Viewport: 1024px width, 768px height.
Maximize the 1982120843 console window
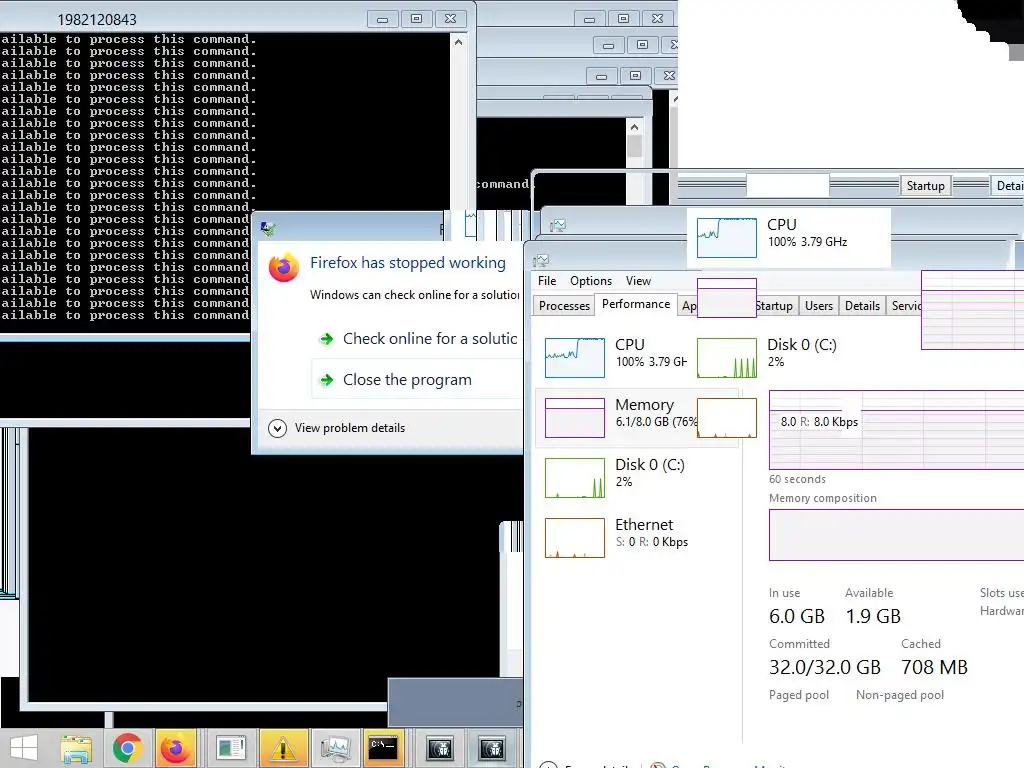tap(417, 19)
